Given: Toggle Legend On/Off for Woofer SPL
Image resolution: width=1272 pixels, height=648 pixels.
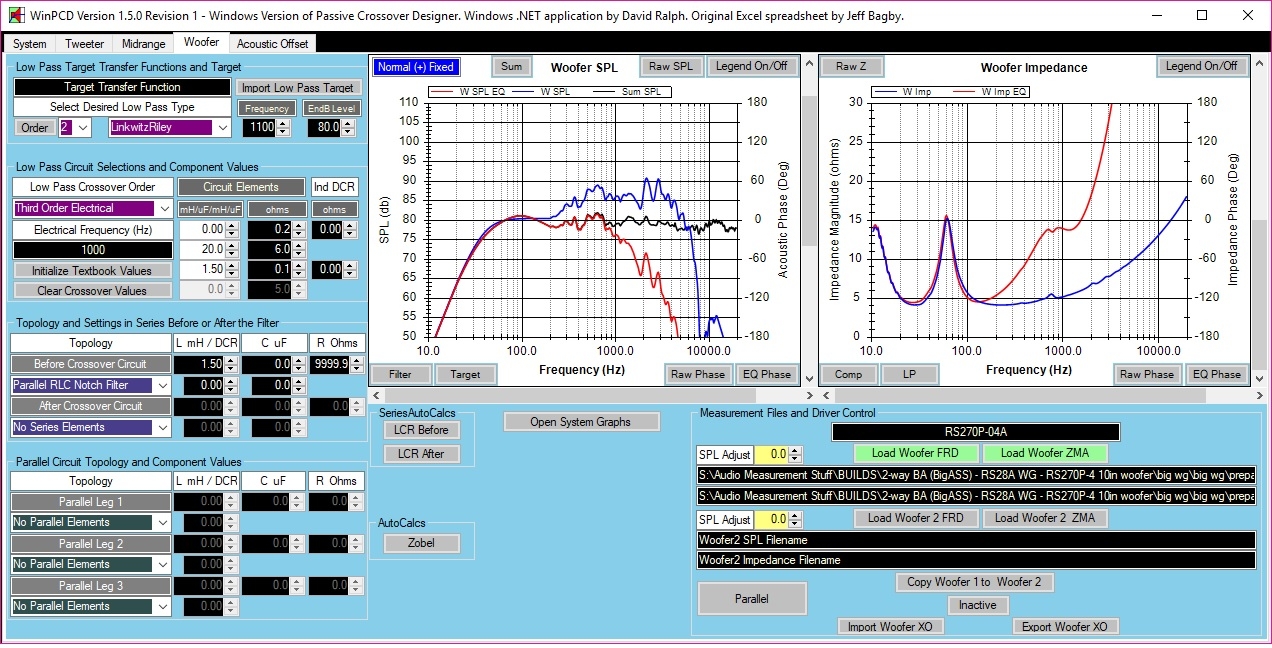Looking at the screenshot, I should click(x=751, y=67).
